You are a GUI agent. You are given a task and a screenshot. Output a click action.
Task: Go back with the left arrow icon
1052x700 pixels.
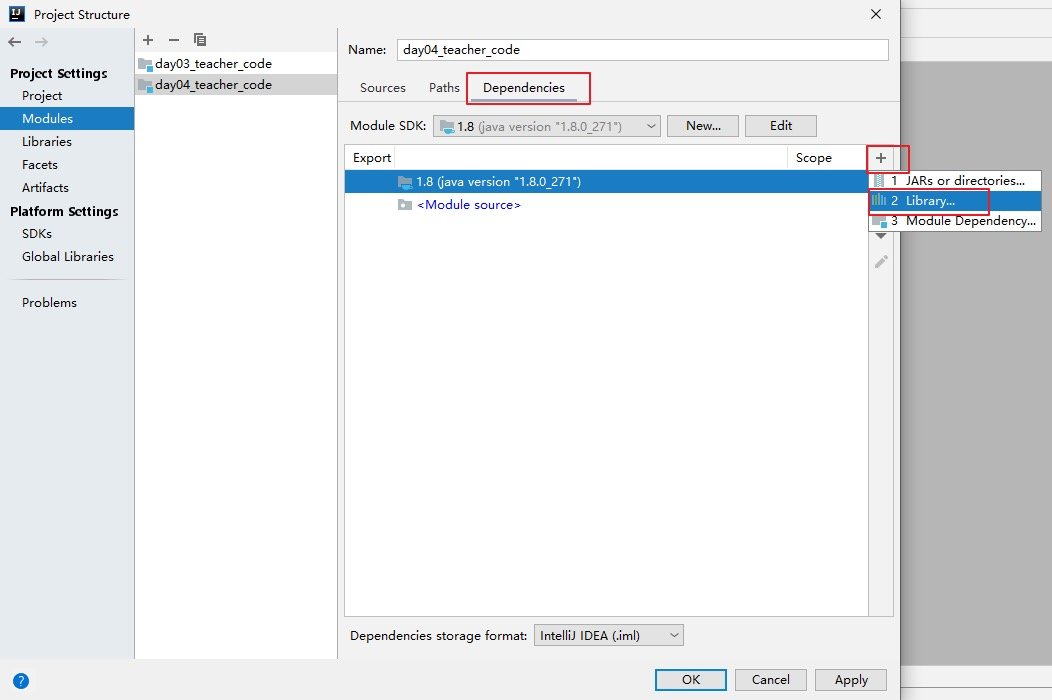tap(15, 42)
